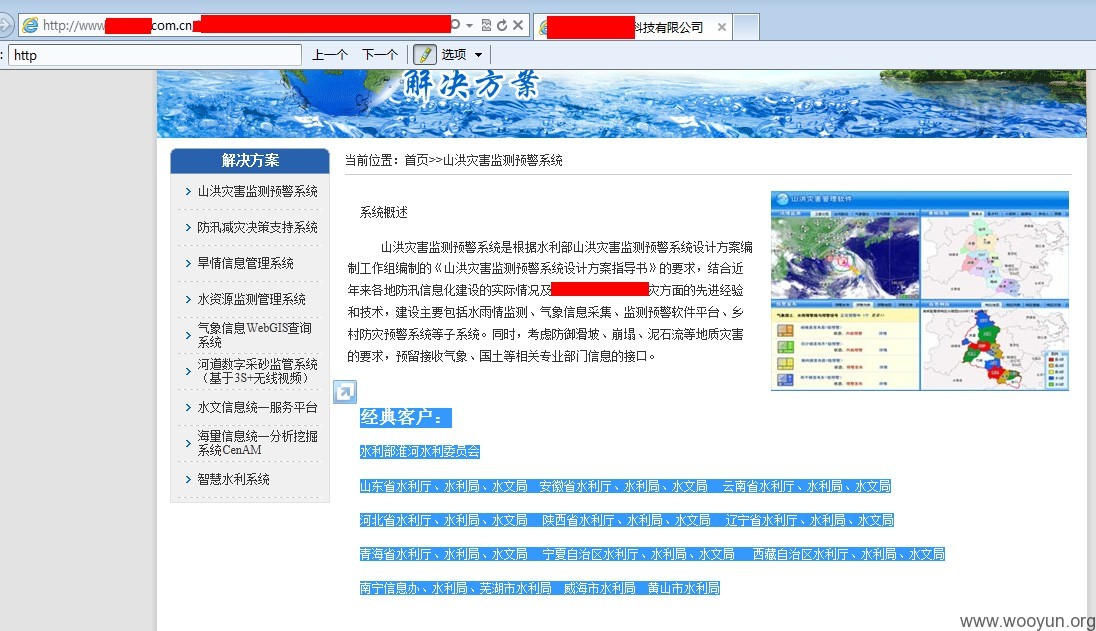This screenshot has width=1096, height=631.
Task: Click 宁夏自治区水利厅、水利局、水文局 text
Action: (x=638, y=554)
